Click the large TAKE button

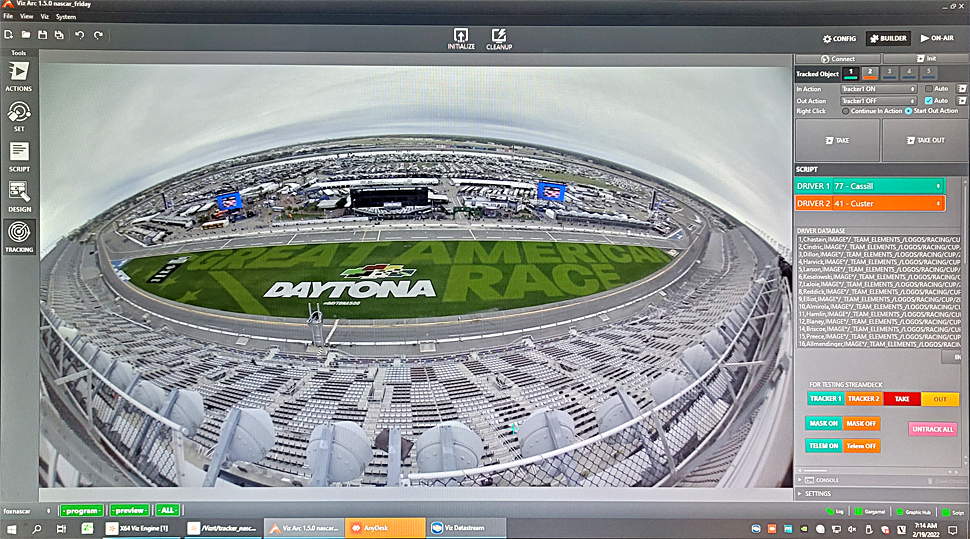pyautogui.click(x=837, y=140)
